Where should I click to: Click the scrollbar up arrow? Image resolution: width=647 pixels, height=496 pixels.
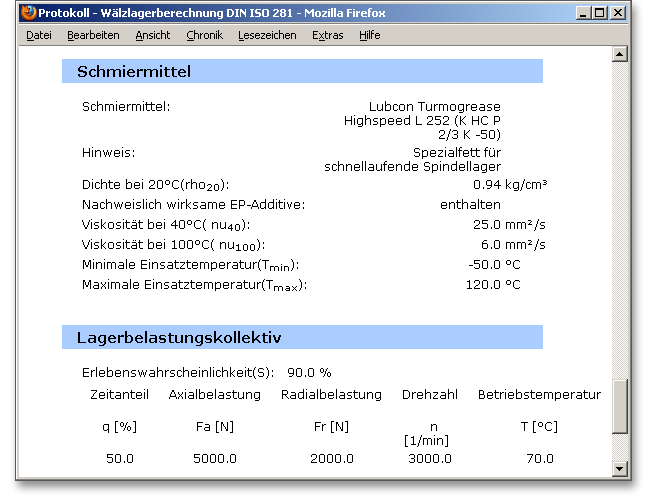pos(619,53)
